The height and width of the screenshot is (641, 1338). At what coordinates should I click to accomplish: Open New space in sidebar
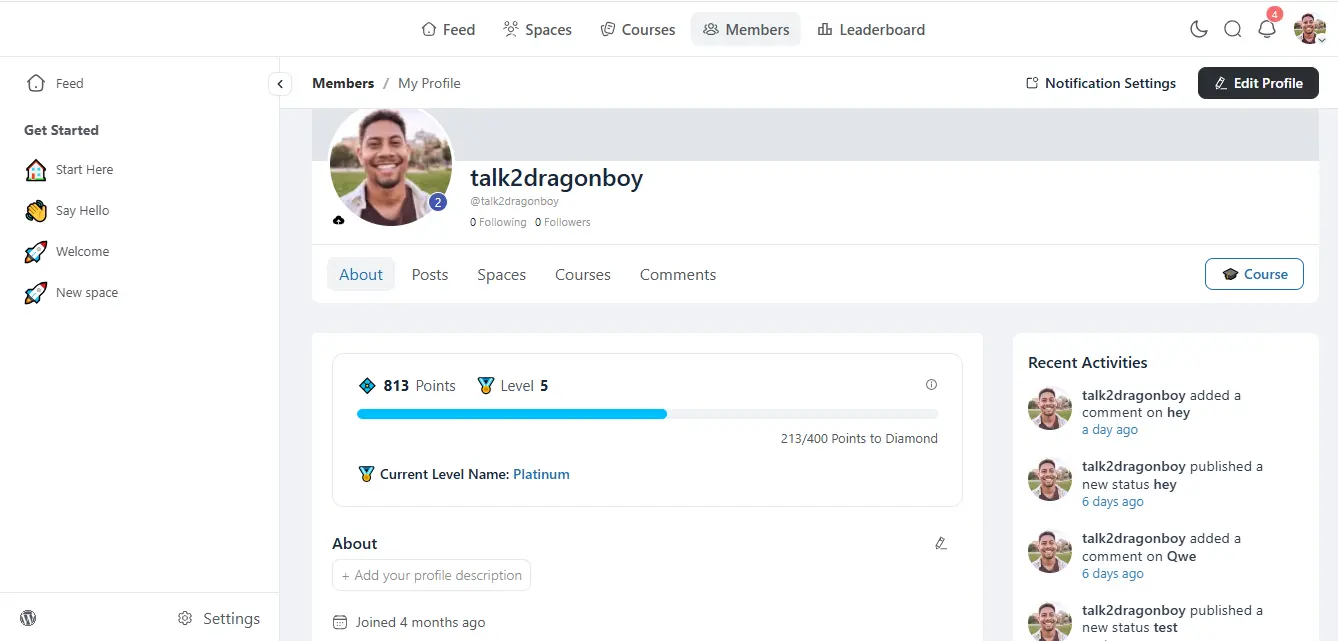pyautogui.click(x=71, y=293)
